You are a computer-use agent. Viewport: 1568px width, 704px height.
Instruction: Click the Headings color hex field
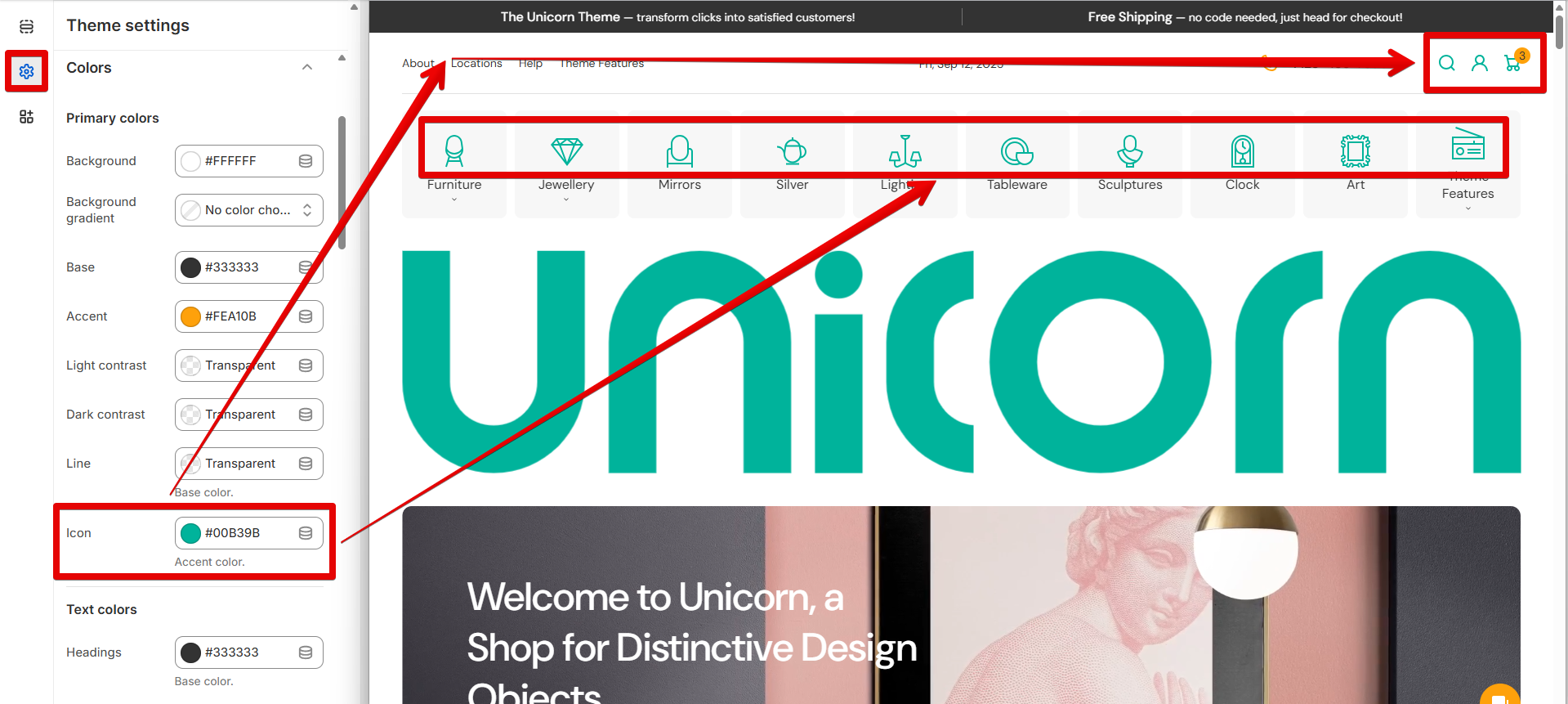tap(245, 652)
